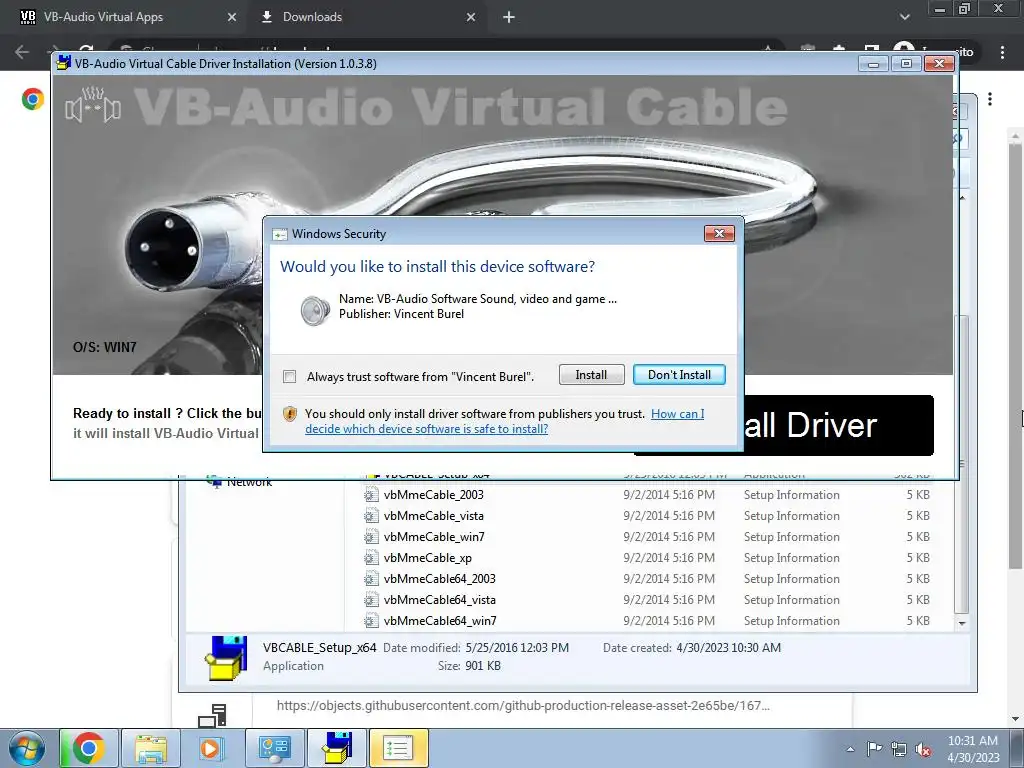Screen dimensions: 1024x768
Task: Click the muted volume tray icon
Action: pyautogui.click(x=923, y=749)
